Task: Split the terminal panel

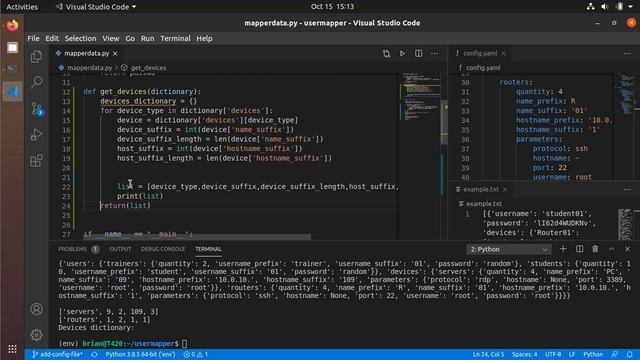Action: (579, 249)
